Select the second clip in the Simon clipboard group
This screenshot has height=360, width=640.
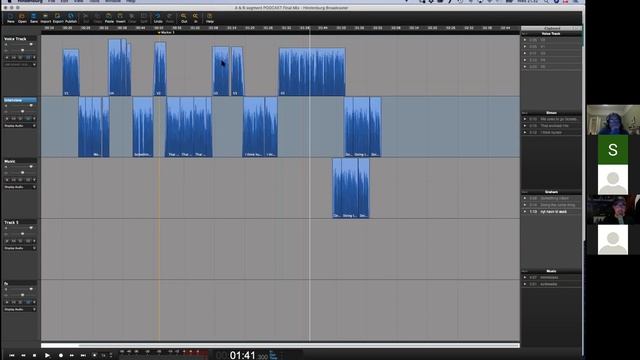tap(551, 126)
